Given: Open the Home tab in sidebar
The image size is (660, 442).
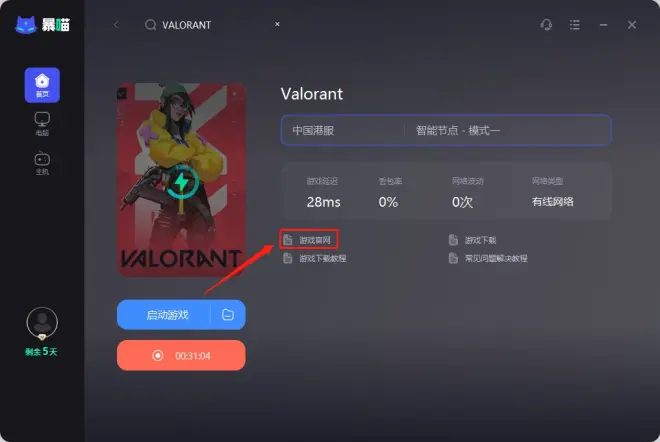Looking at the screenshot, I should [x=42, y=85].
